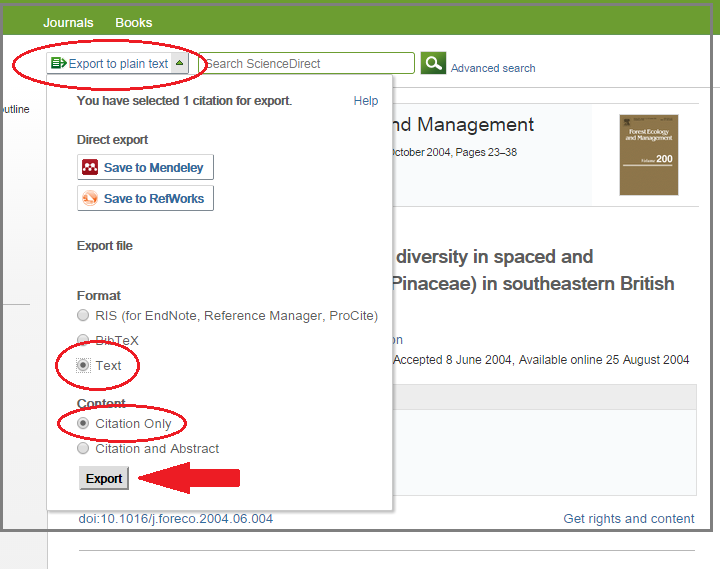Click the Export to plain text label

click(x=118, y=63)
